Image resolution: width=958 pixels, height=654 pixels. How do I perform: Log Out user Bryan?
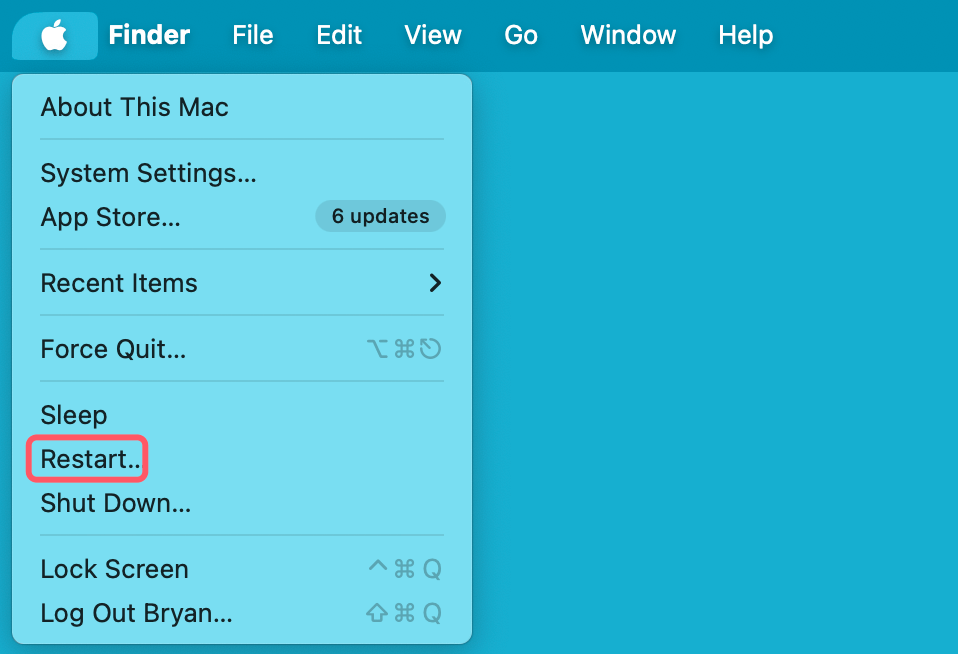click(136, 613)
